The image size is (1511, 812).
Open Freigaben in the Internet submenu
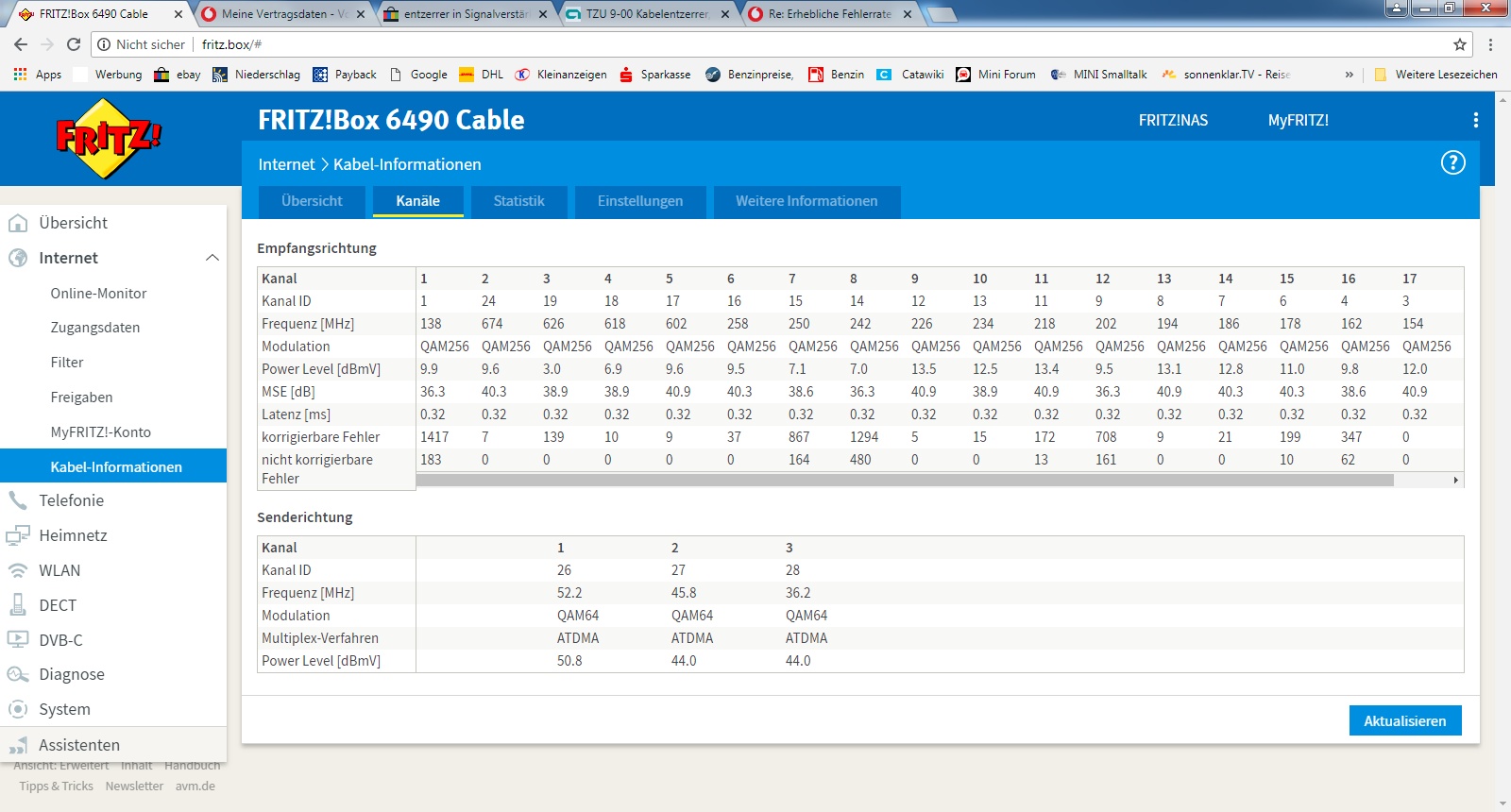tap(82, 398)
